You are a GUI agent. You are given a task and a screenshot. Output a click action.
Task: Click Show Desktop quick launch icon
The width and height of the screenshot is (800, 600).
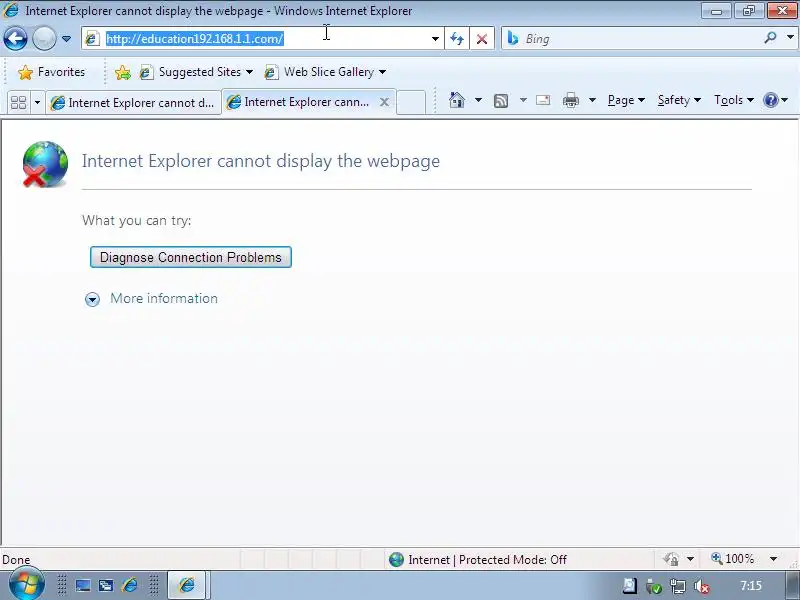83,585
